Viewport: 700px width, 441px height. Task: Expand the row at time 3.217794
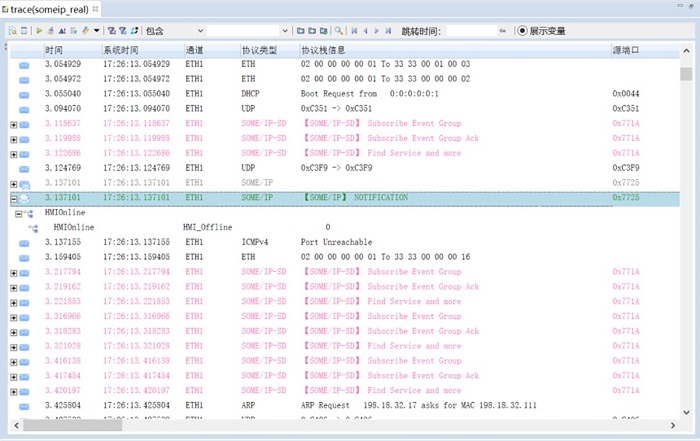[x=14, y=273]
